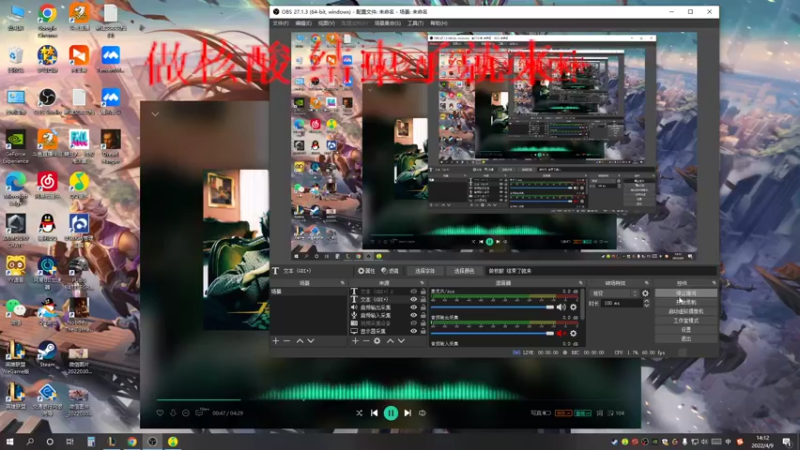Seek in music player progress bar
This screenshot has width=800, height=450.
point(390,399)
